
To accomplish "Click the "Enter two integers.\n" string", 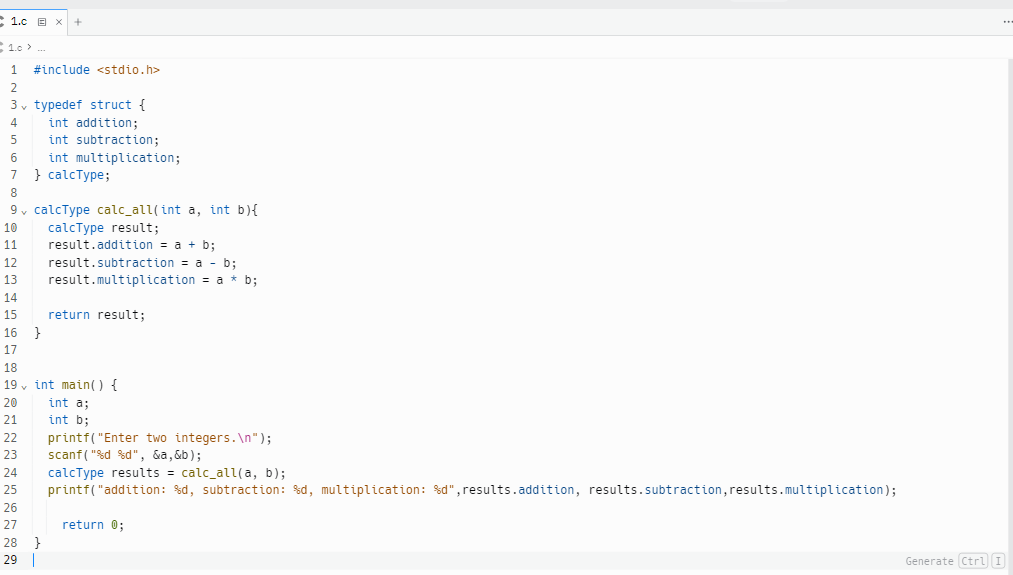I will (178, 438).
